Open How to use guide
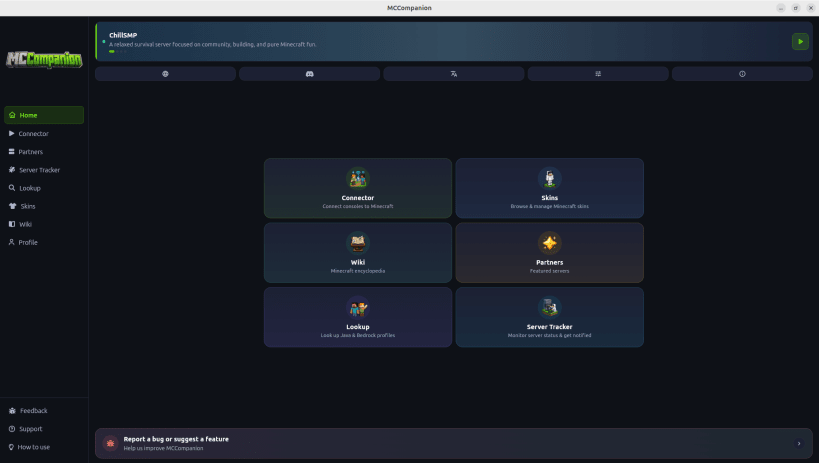Viewport: 819px width, 463px height. (x=44, y=447)
